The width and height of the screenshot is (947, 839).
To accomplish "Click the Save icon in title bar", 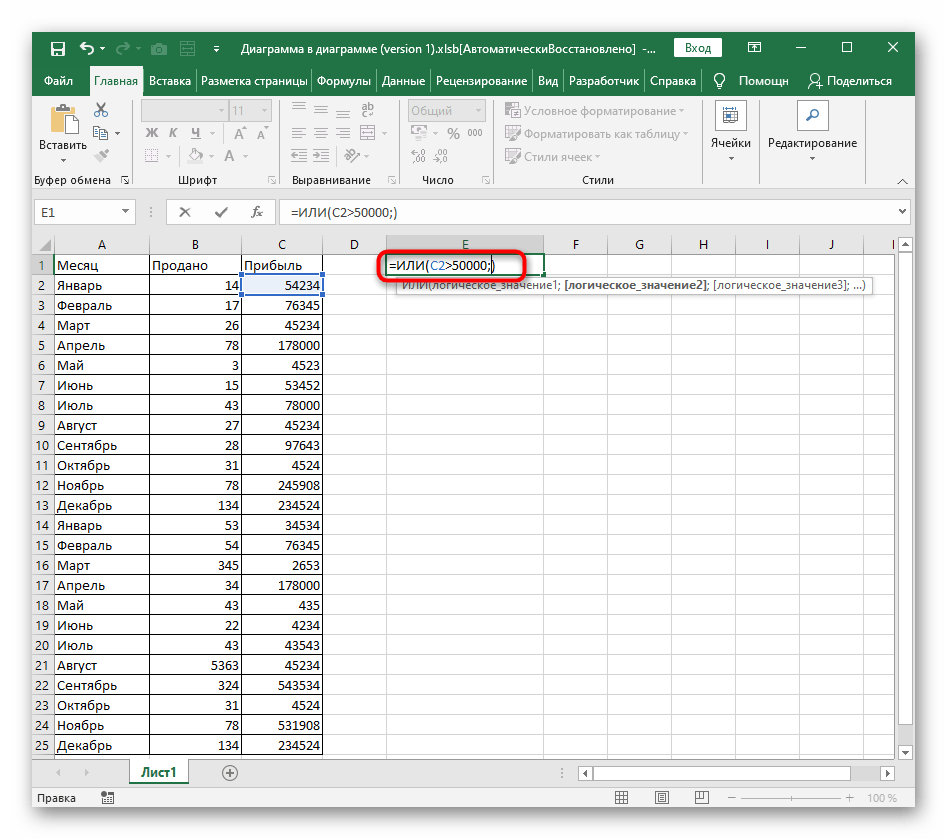I will pos(58,48).
